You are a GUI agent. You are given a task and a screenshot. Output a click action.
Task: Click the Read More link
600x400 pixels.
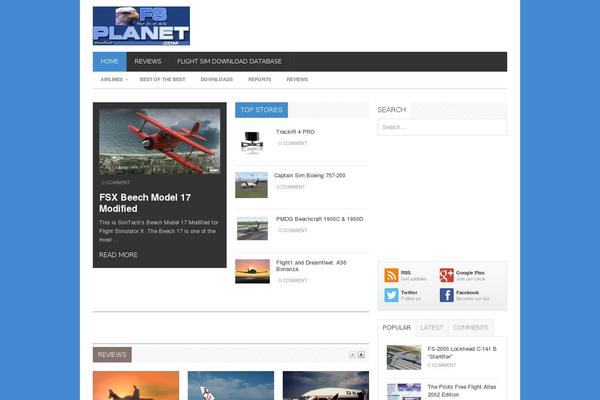[118, 255]
